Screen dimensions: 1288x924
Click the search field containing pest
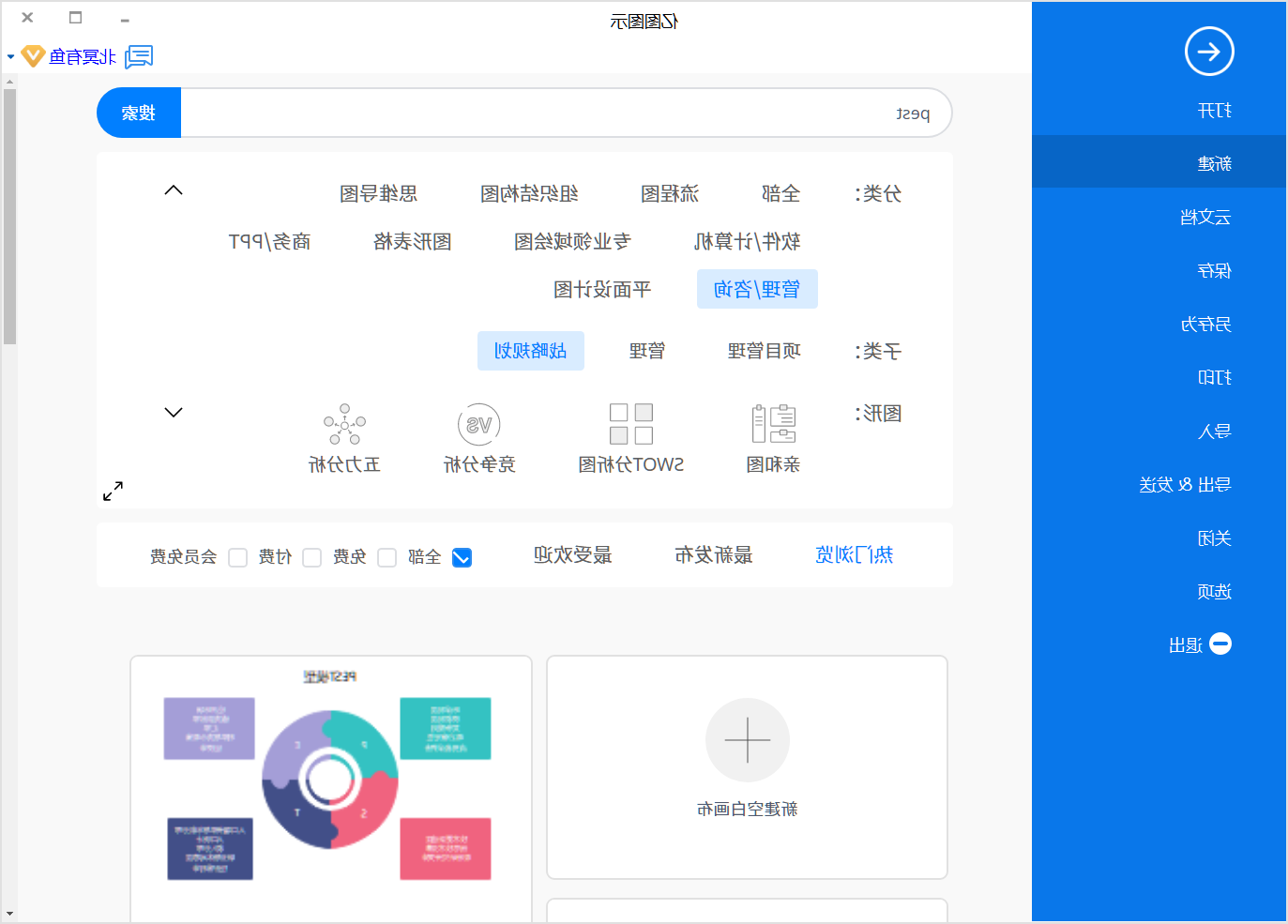pyautogui.click(x=567, y=113)
